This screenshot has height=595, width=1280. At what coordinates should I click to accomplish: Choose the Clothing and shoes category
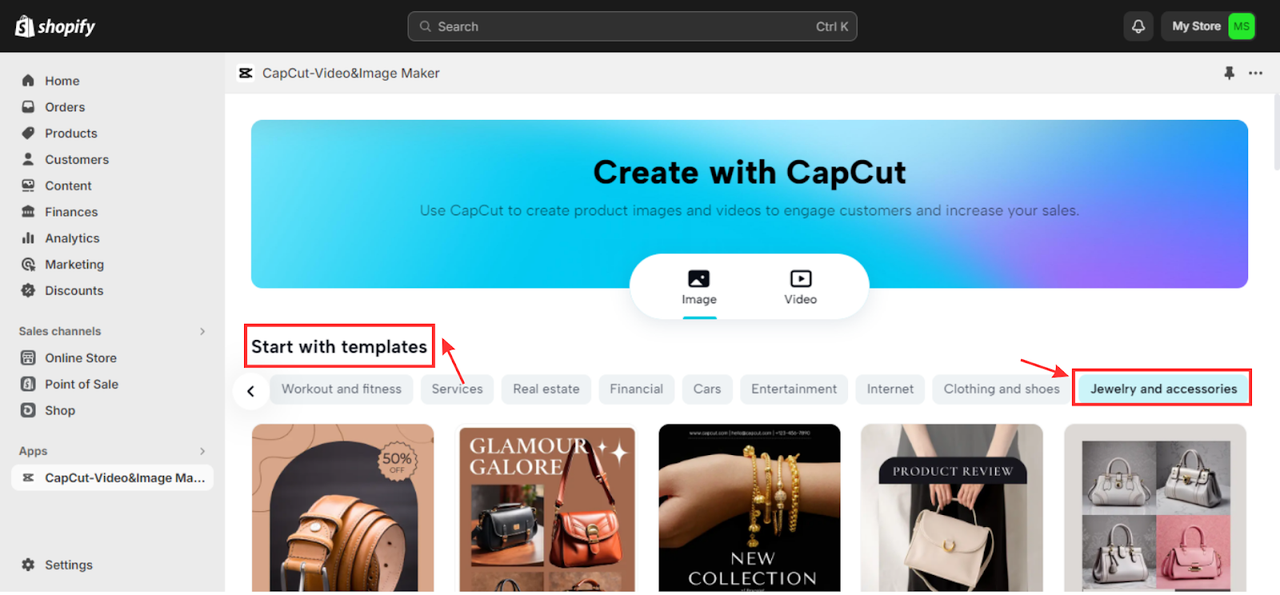click(x=1001, y=389)
